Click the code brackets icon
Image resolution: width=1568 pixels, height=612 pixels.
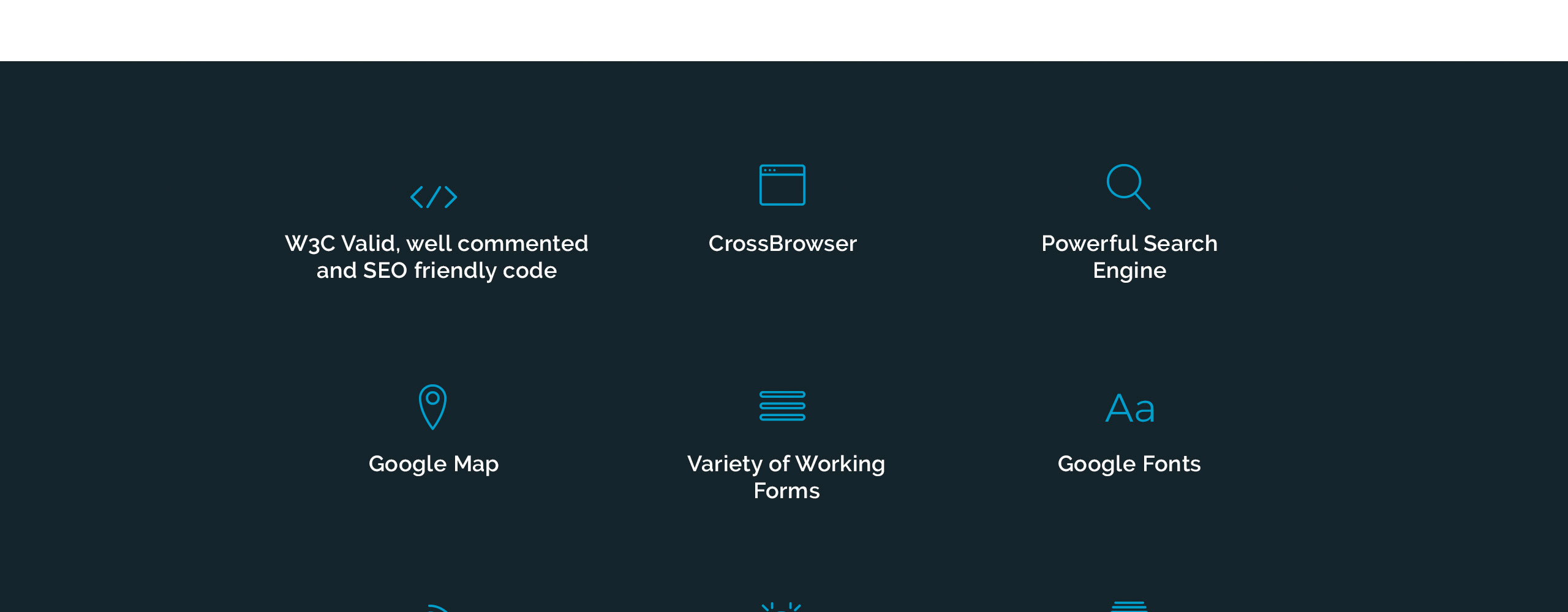coord(434,197)
